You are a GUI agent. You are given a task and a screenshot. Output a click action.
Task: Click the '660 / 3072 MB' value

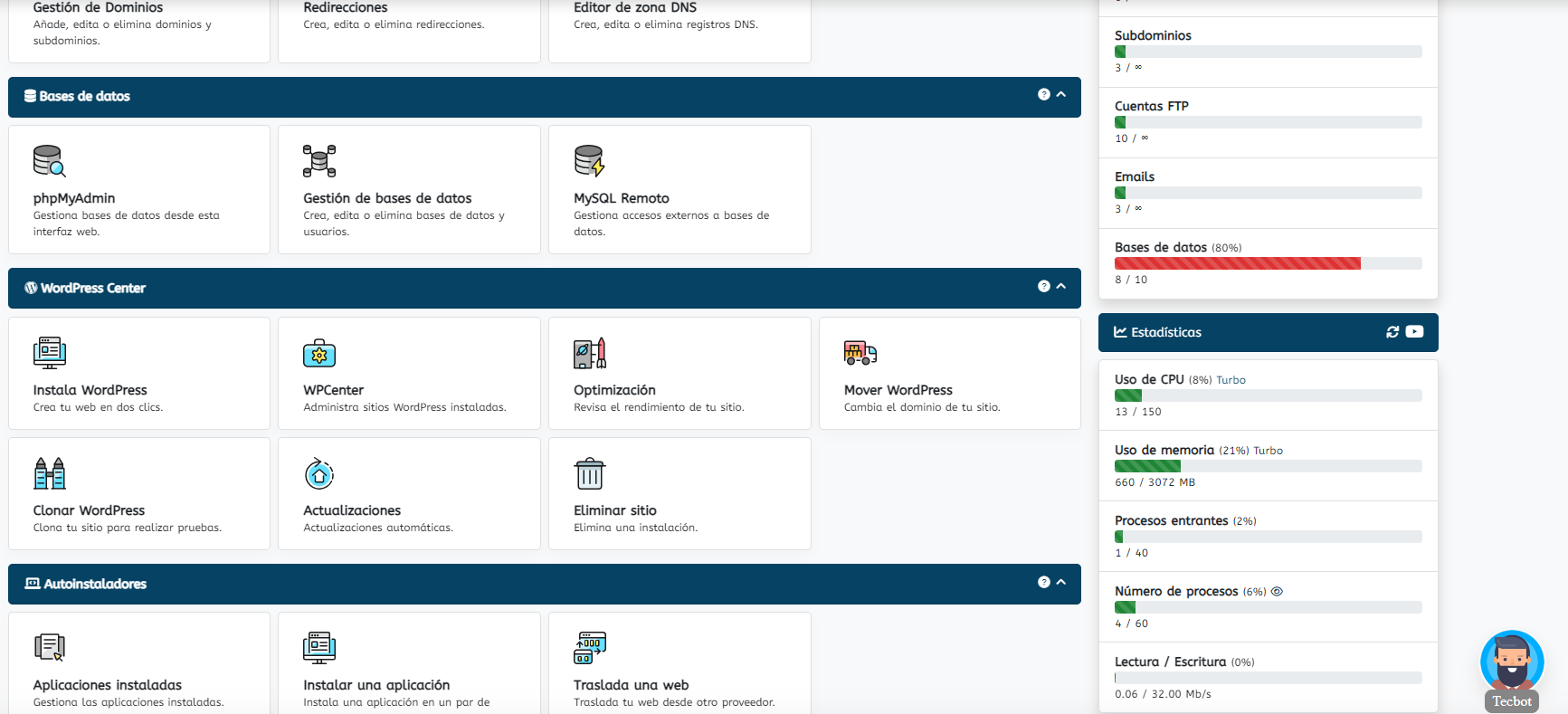1155,482
